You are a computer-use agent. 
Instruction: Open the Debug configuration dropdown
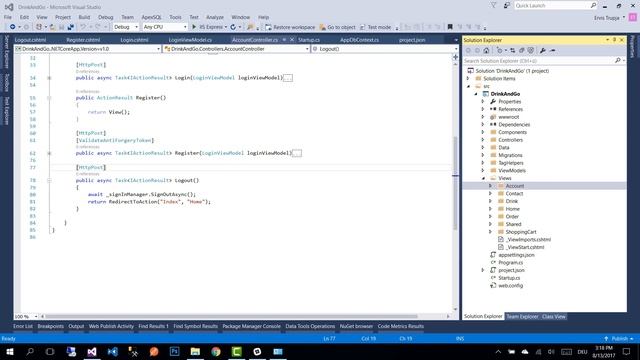click(126, 27)
